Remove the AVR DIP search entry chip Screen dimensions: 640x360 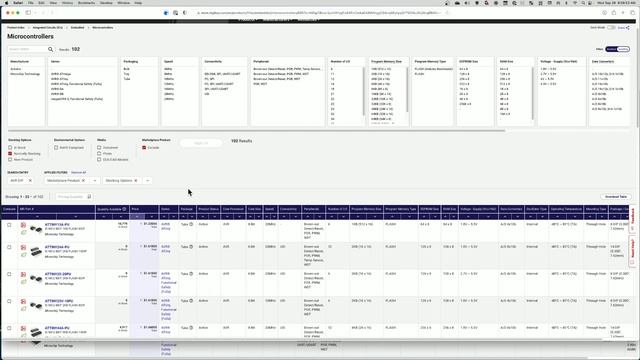point(30,180)
